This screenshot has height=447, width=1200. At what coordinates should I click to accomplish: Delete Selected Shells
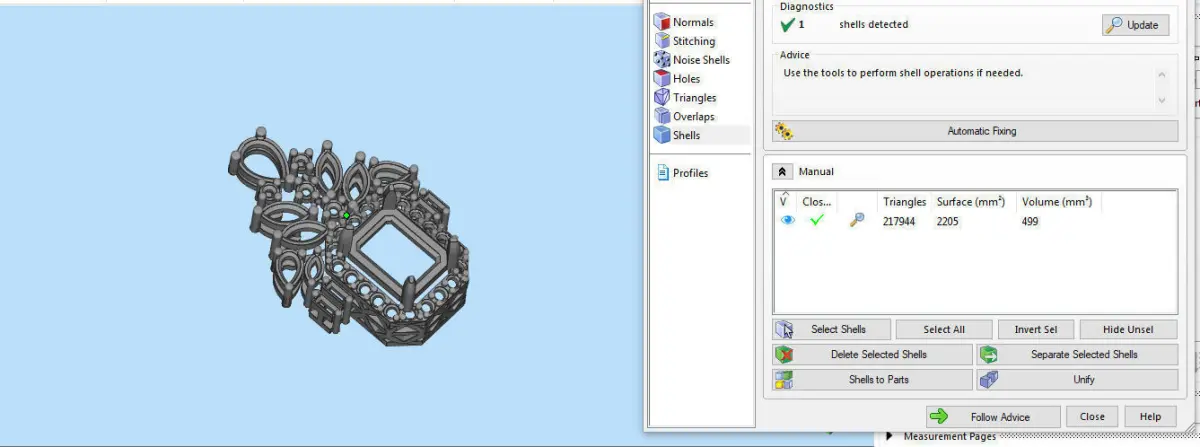[x=872, y=354]
